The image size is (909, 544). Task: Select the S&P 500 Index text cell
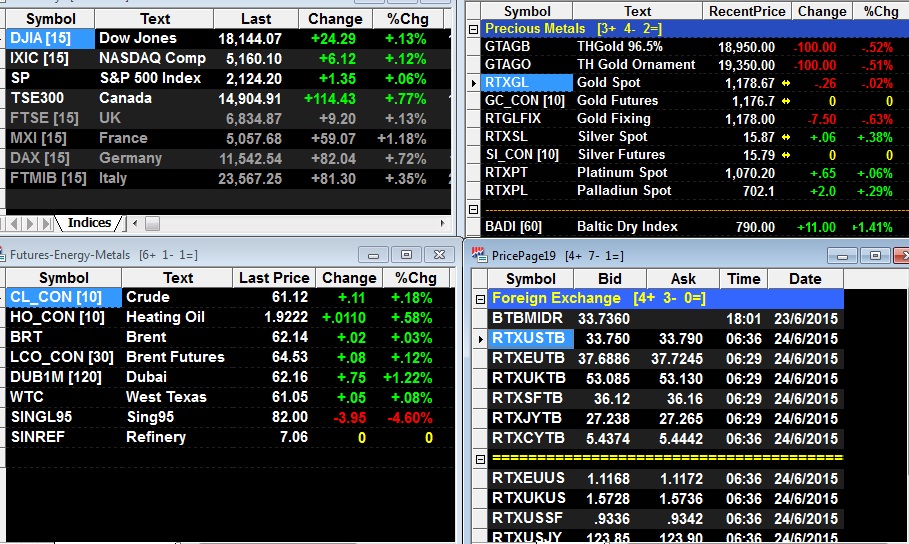(x=154, y=78)
